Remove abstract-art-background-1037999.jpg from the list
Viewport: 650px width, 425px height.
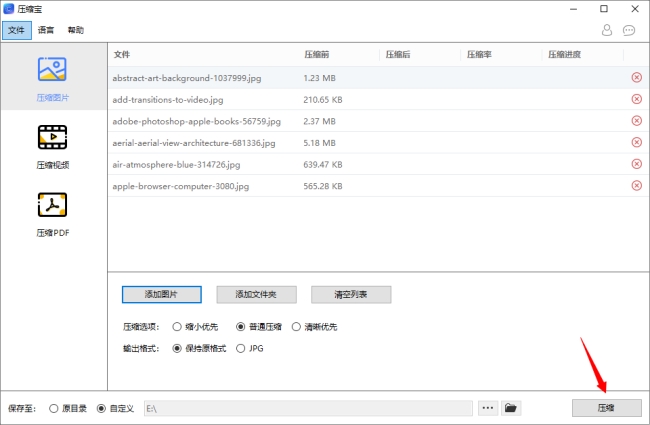point(637,78)
